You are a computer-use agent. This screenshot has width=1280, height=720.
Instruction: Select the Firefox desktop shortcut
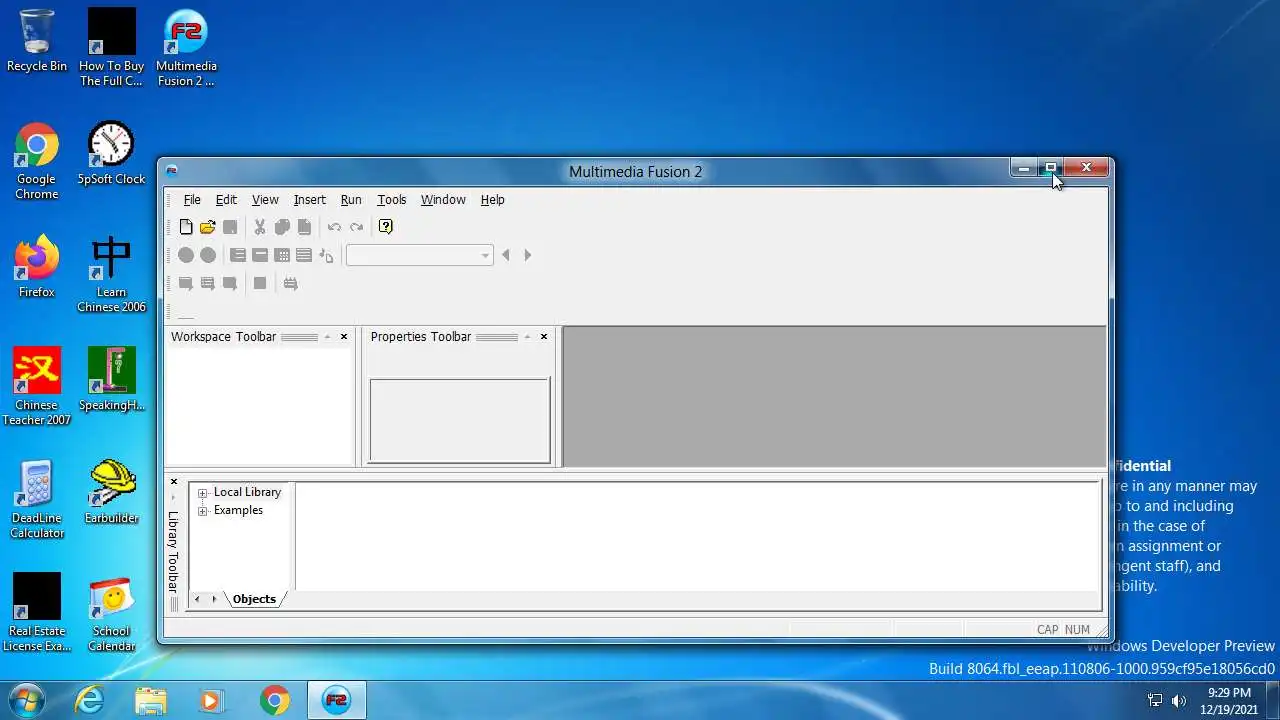point(37,267)
